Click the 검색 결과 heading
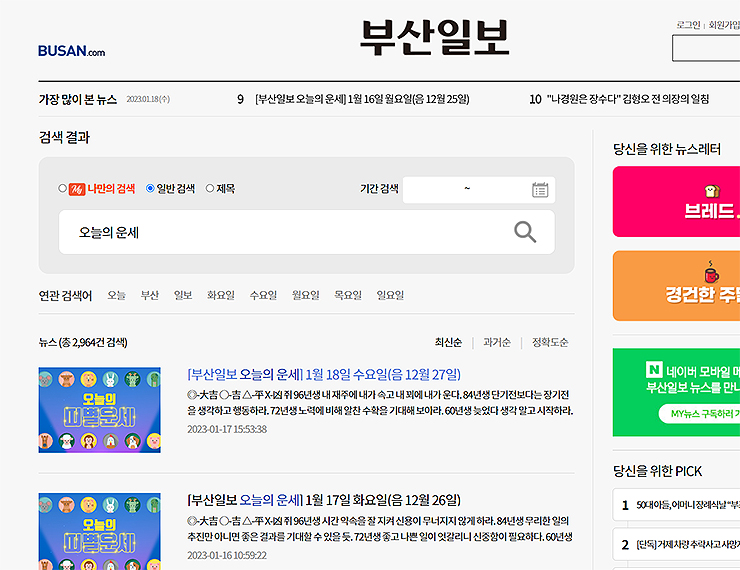The width and height of the screenshot is (740, 570). pos(64,137)
